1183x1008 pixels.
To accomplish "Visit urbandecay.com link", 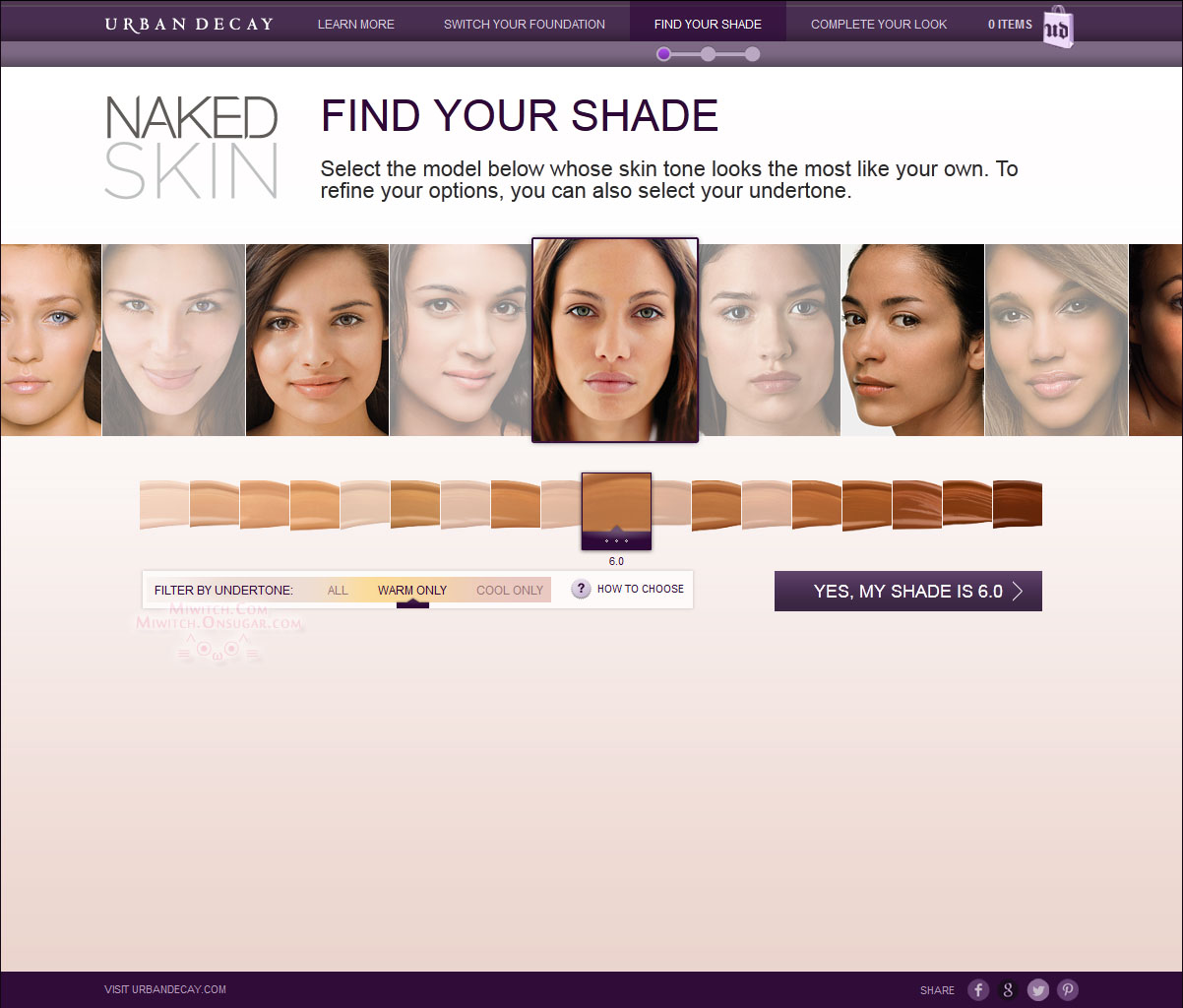I will tap(165, 989).
